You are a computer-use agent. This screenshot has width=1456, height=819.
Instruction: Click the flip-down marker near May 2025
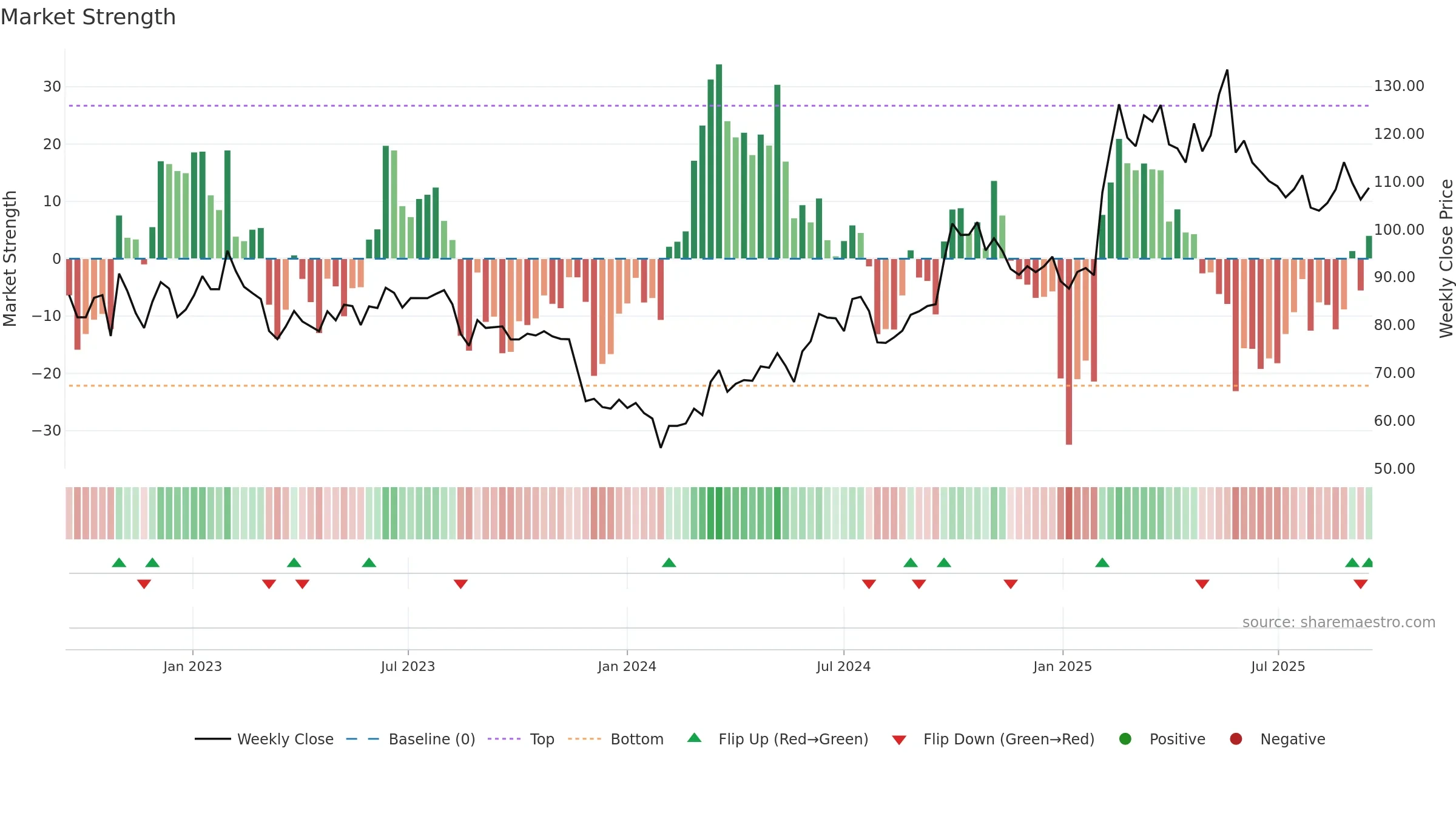click(x=1202, y=584)
